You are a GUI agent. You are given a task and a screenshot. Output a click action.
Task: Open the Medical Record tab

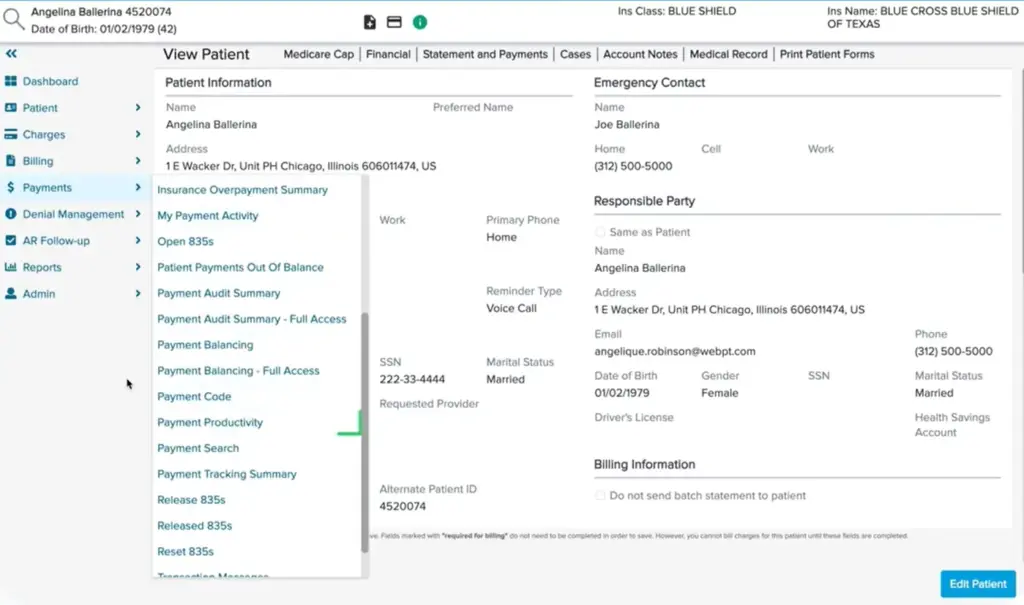(x=729, y=54)
